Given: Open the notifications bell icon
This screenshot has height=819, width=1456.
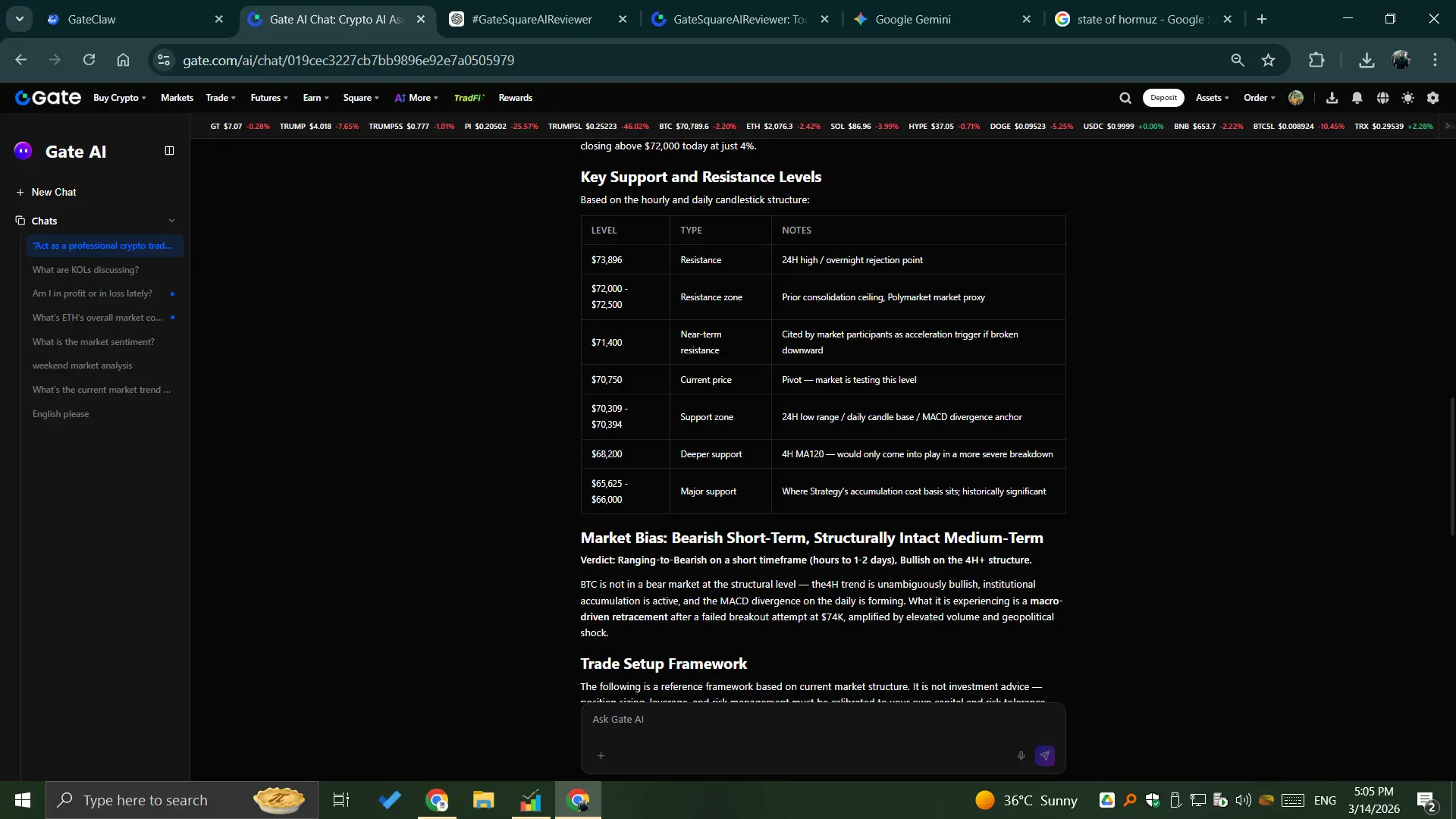Looking at the screenshot, I should (x=1357, y=98).
